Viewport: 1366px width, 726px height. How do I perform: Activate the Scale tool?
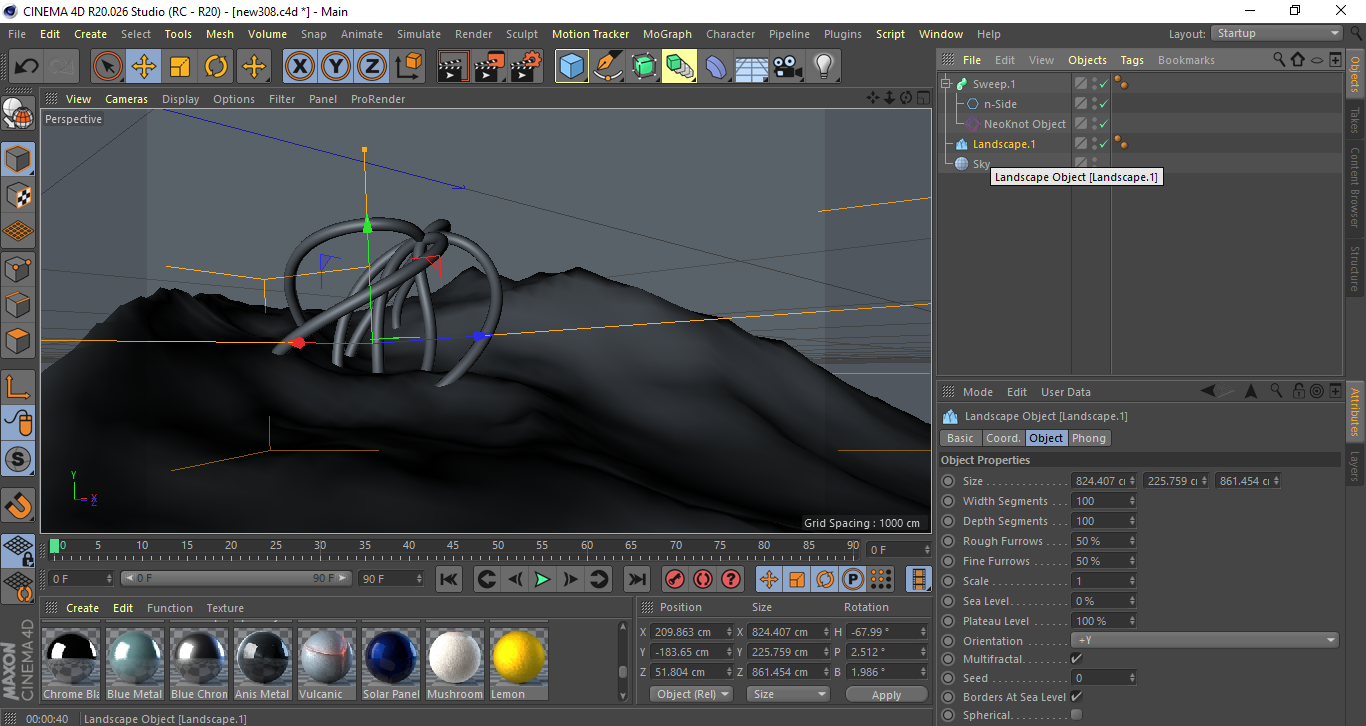180,67
